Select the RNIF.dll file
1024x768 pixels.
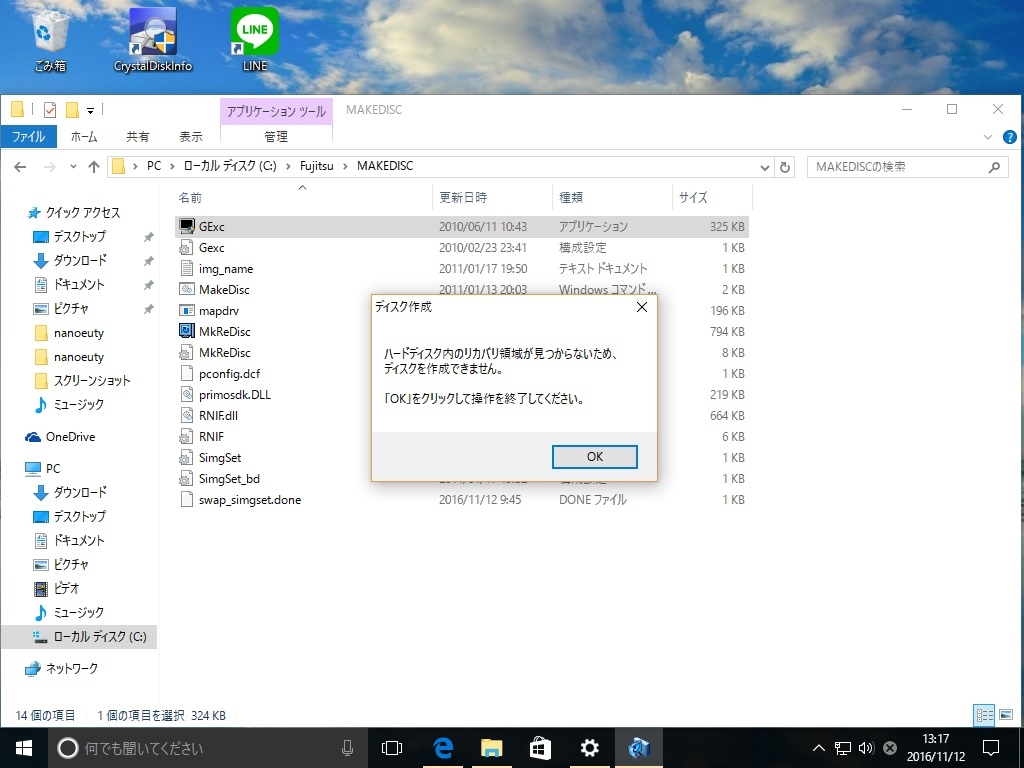click(274, 415)
